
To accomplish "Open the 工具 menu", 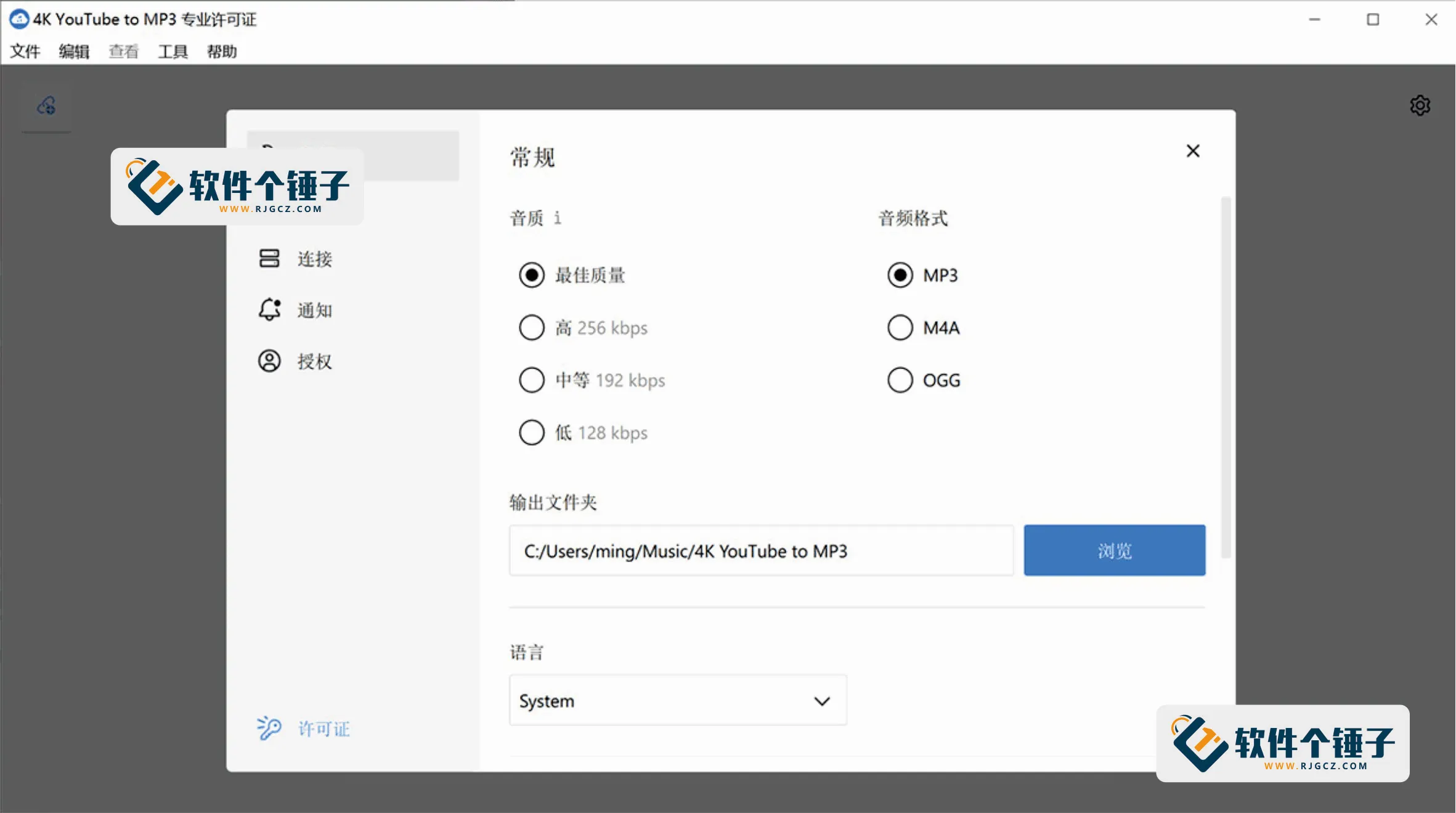I will pyautogui.click(x=173, y=51).
